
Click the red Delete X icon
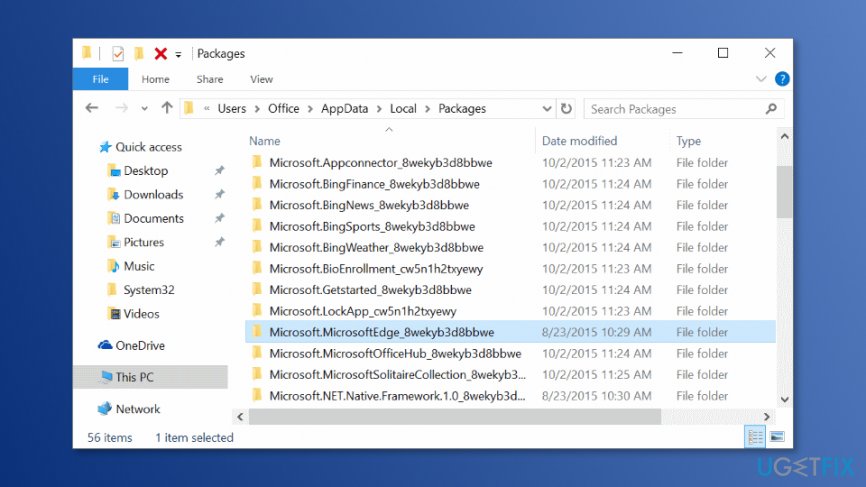pyautogui.click(x=161, y=54)
